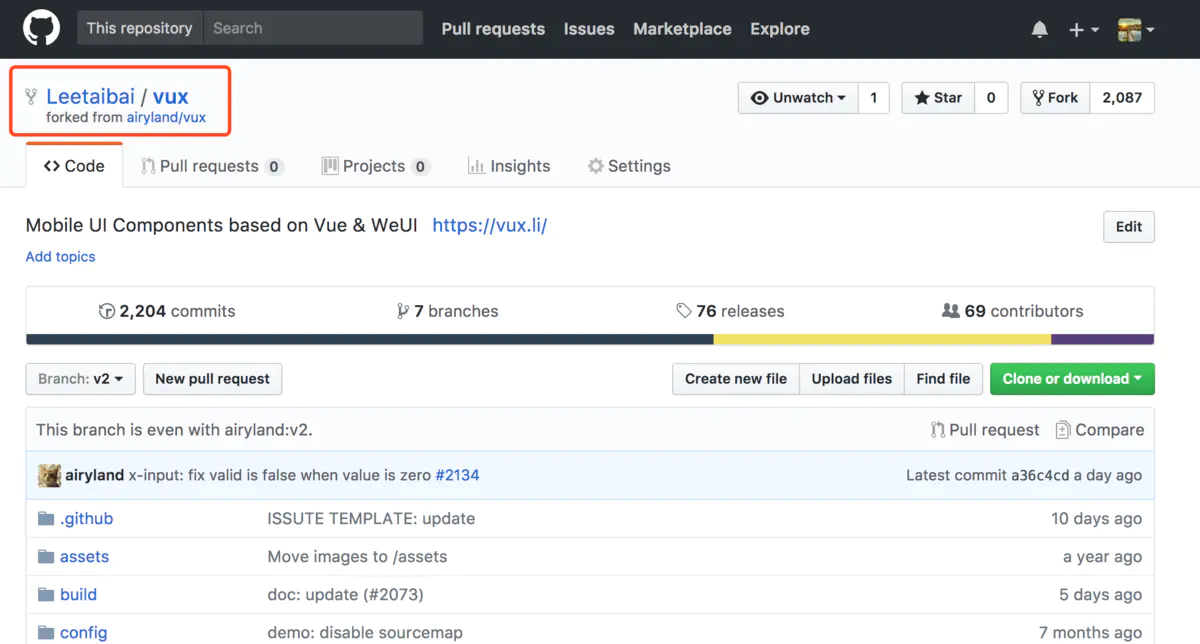Switch to the Insights tab
Screen dimensions: 1200x644
[509, 165]
